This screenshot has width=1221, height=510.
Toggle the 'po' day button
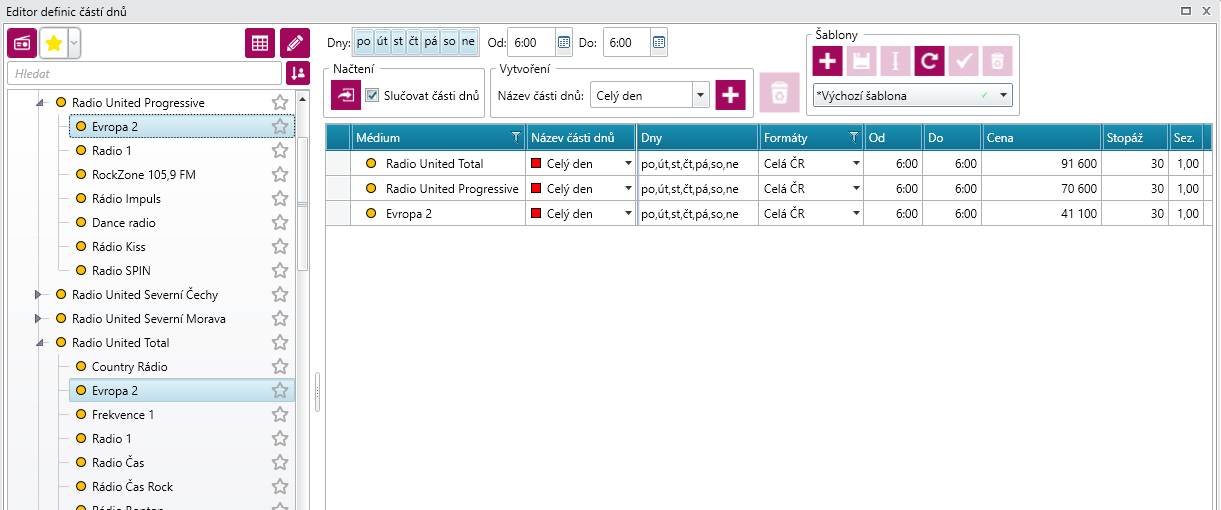click(x=364, y=42)
